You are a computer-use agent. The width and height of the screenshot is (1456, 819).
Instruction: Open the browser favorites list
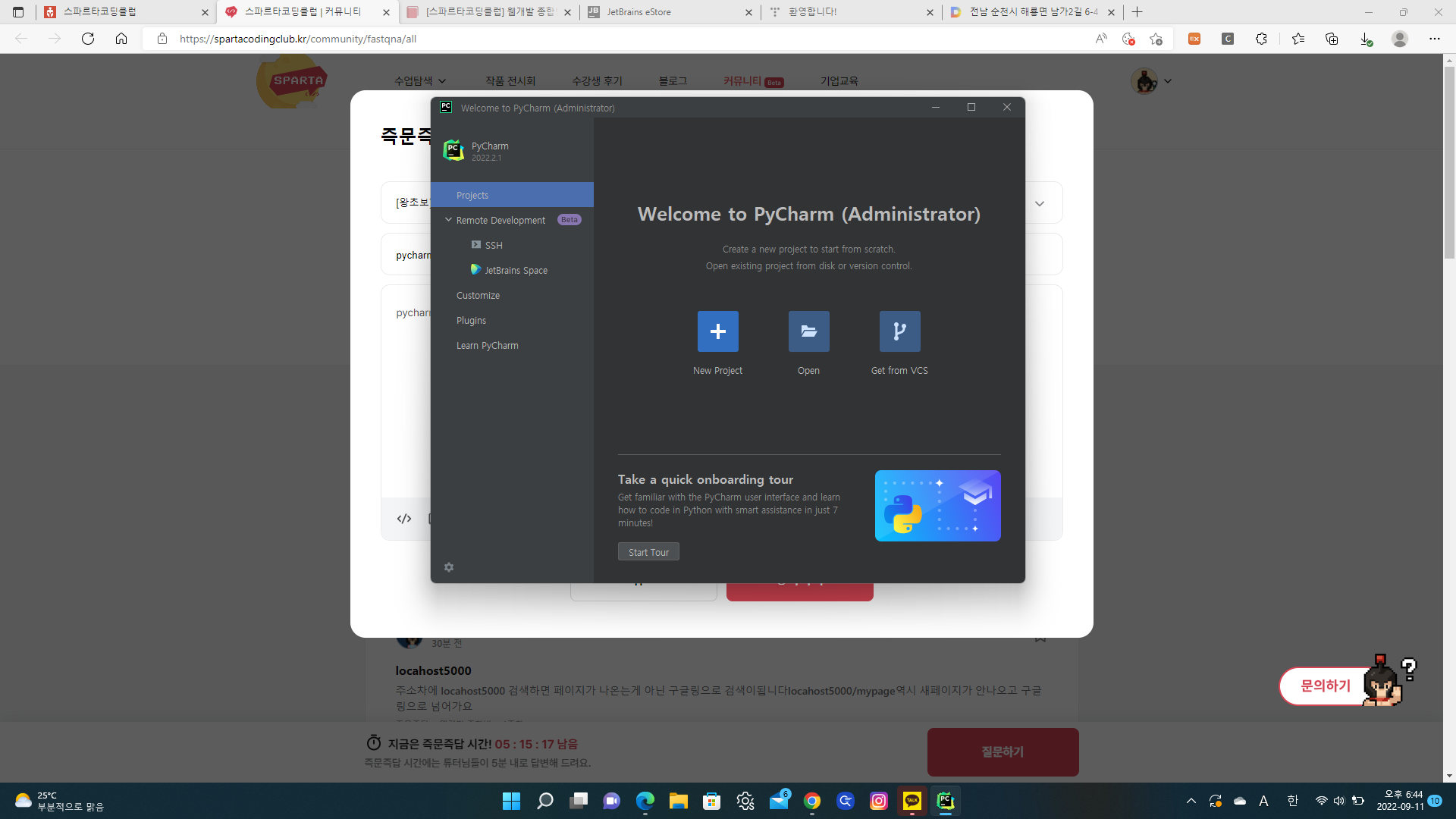tap(1298, 39)
